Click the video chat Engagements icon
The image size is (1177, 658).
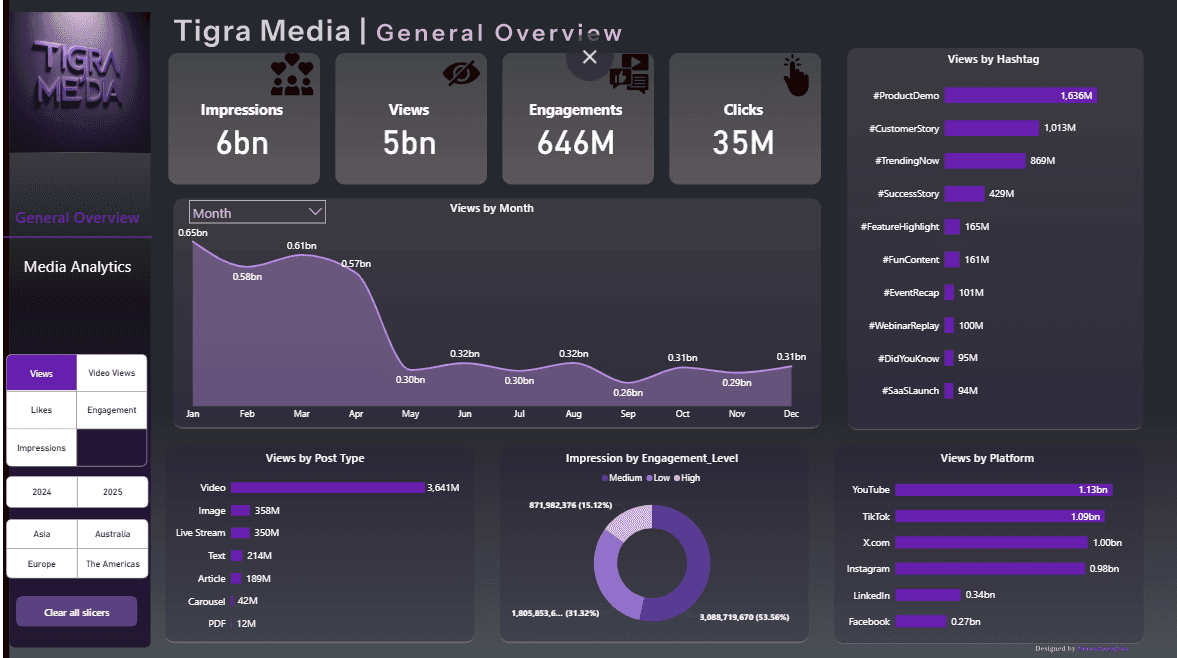pos(629,74)
